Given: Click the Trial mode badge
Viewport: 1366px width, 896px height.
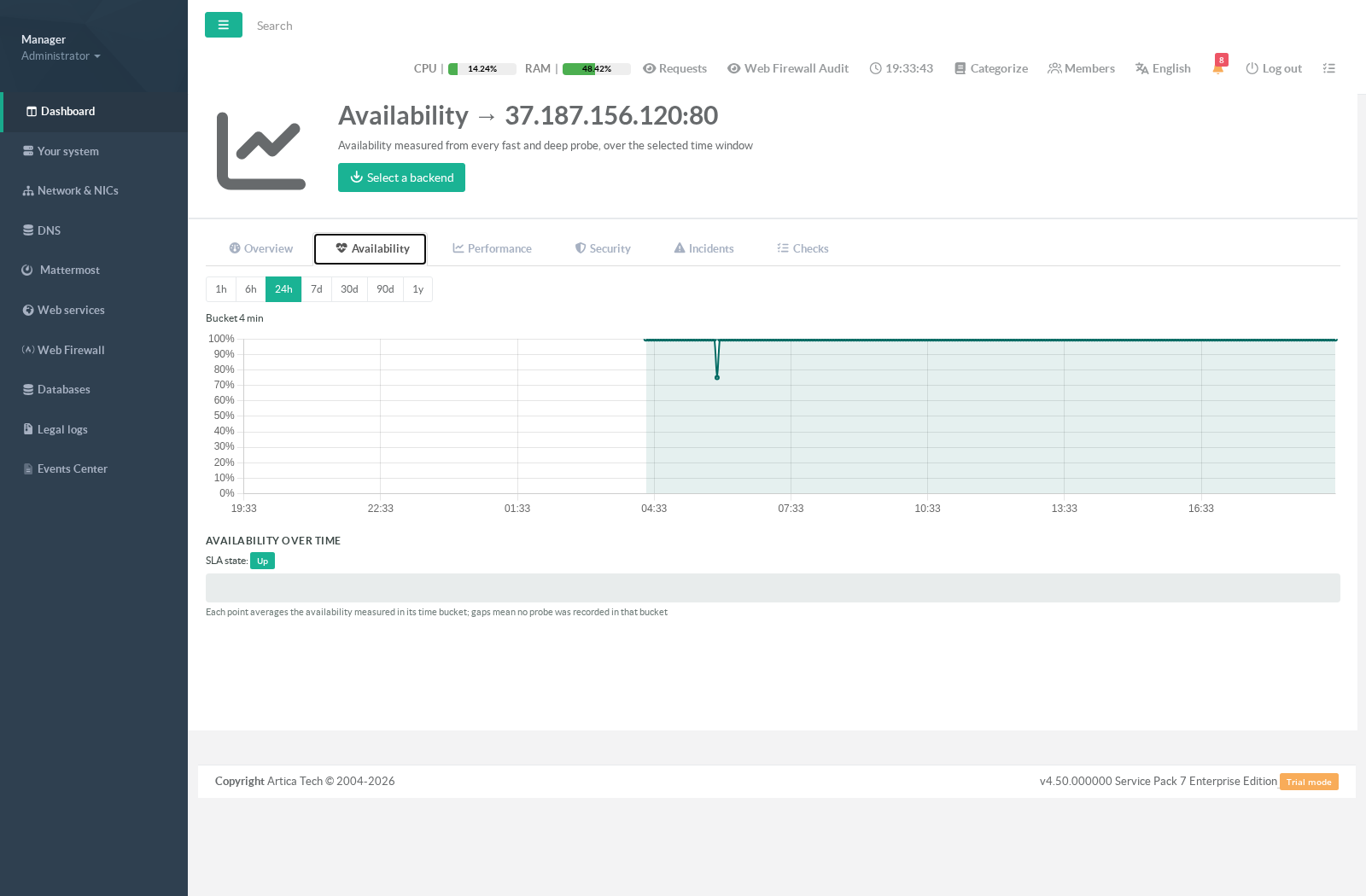Looking at the screenshot, I should (x=1309, y=782).
